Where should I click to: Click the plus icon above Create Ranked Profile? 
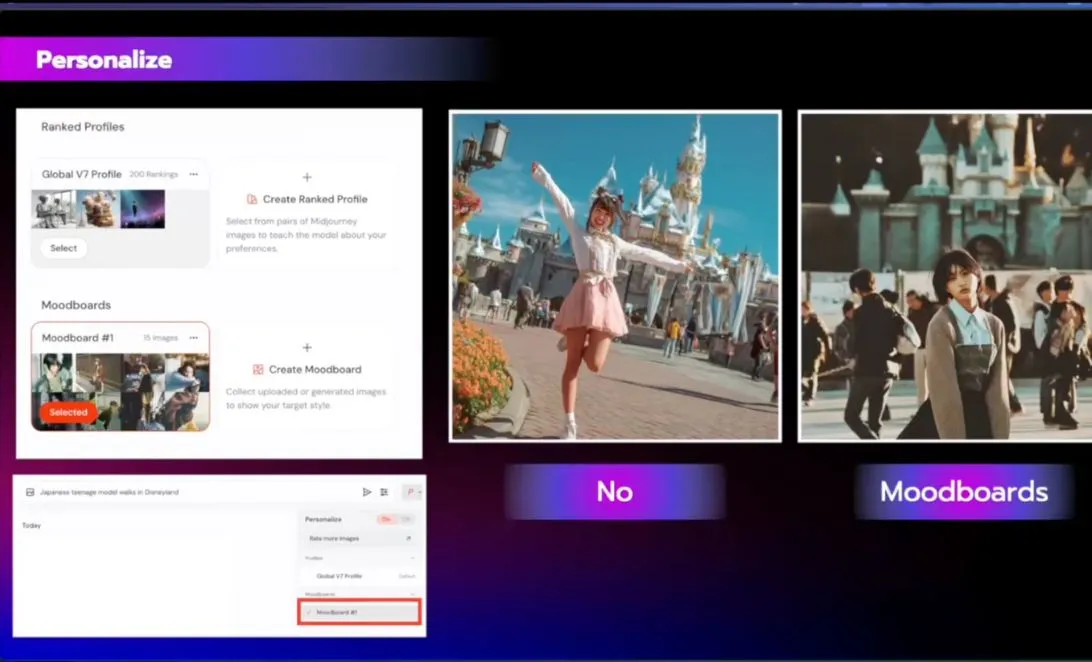(x=307, y=178)
